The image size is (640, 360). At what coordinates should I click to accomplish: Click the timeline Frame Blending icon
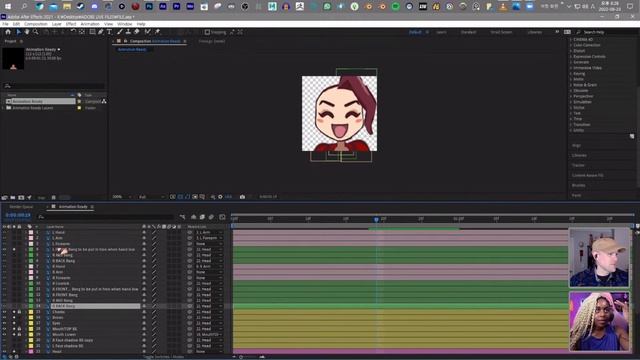point(202,217)
